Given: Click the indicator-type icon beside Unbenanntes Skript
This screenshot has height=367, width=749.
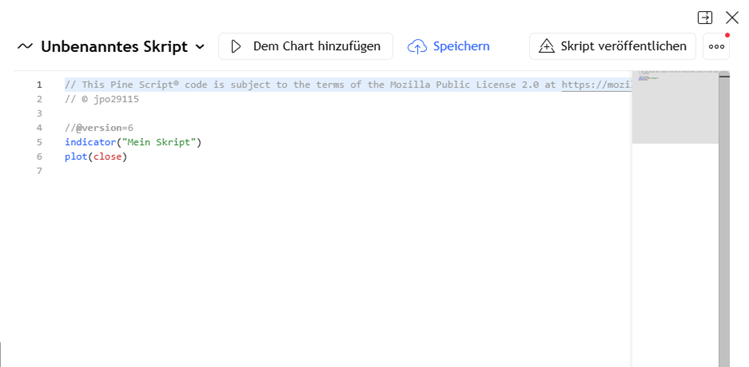Looking at the screenshot, I should [25, 46].
